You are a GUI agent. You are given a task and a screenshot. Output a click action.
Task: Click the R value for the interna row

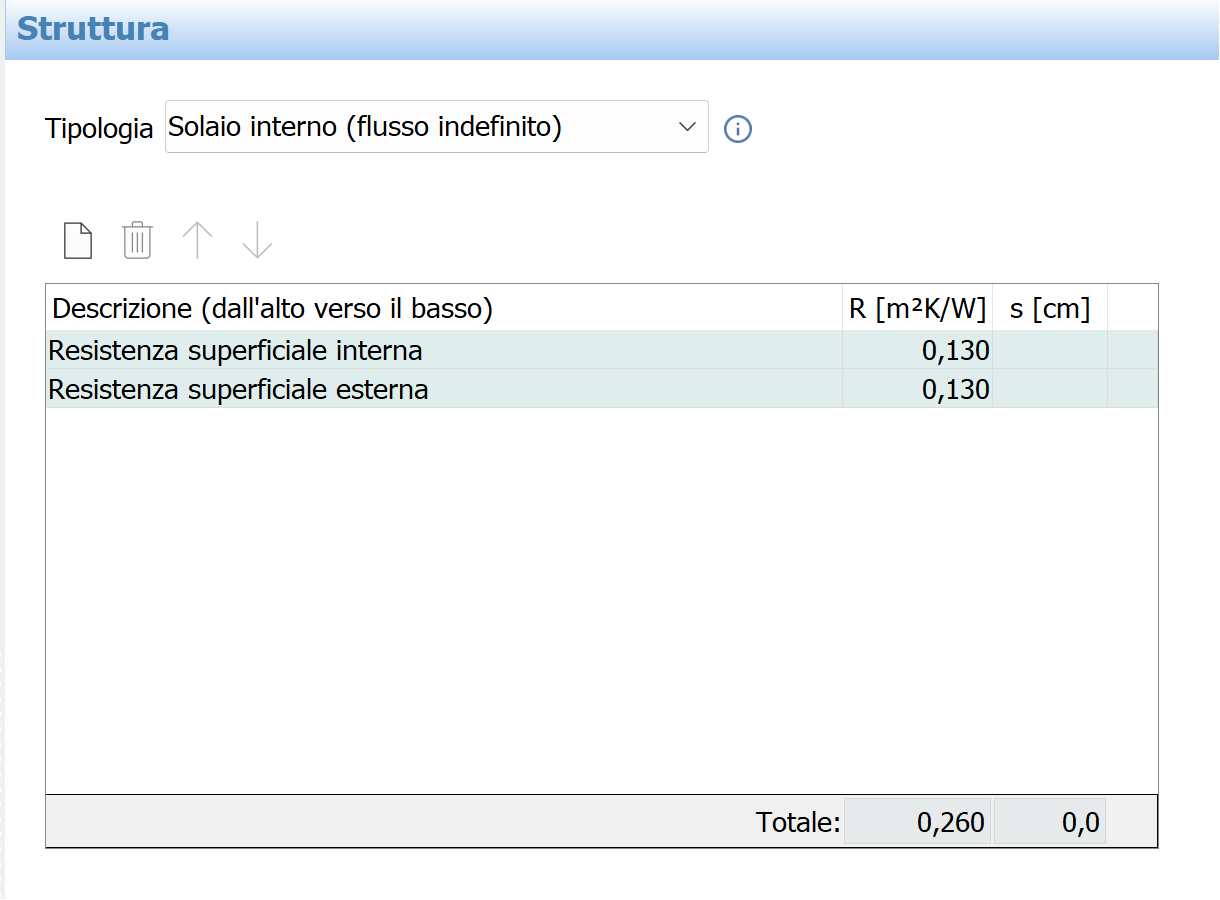pyautogui.click(x=918, y=351)
